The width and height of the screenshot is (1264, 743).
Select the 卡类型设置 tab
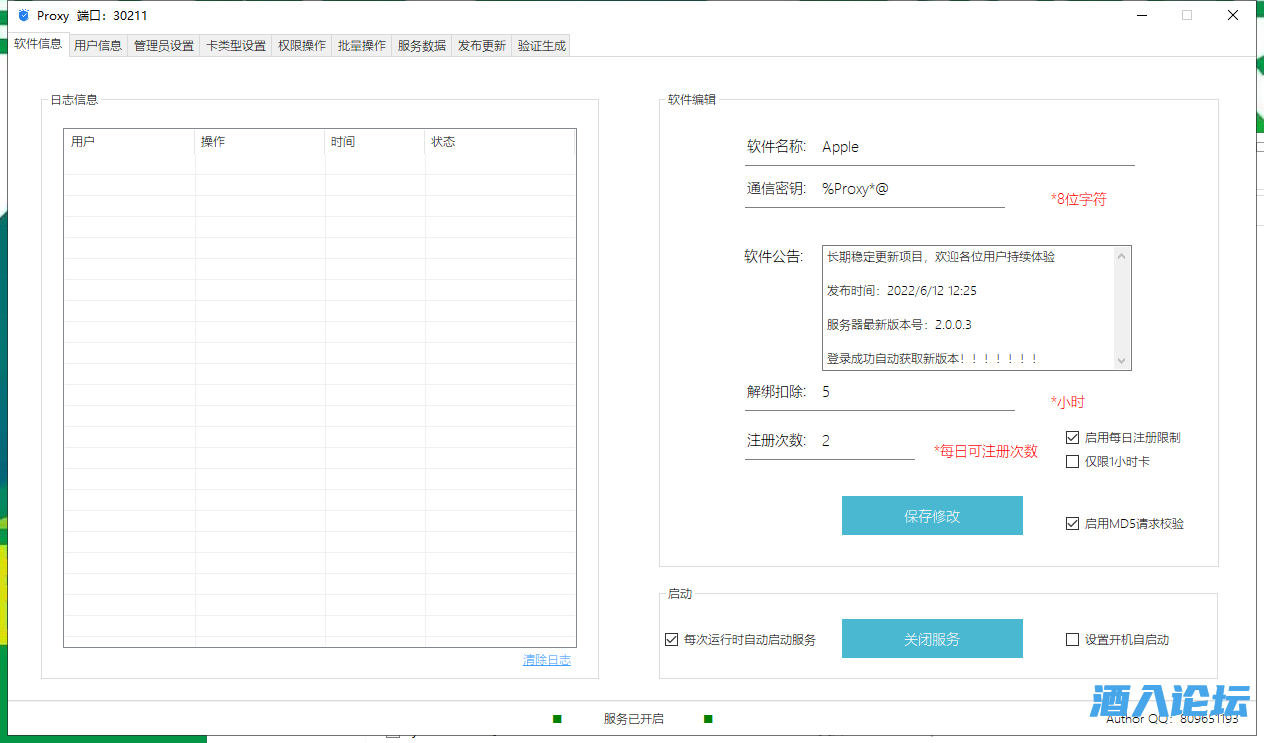236,45
